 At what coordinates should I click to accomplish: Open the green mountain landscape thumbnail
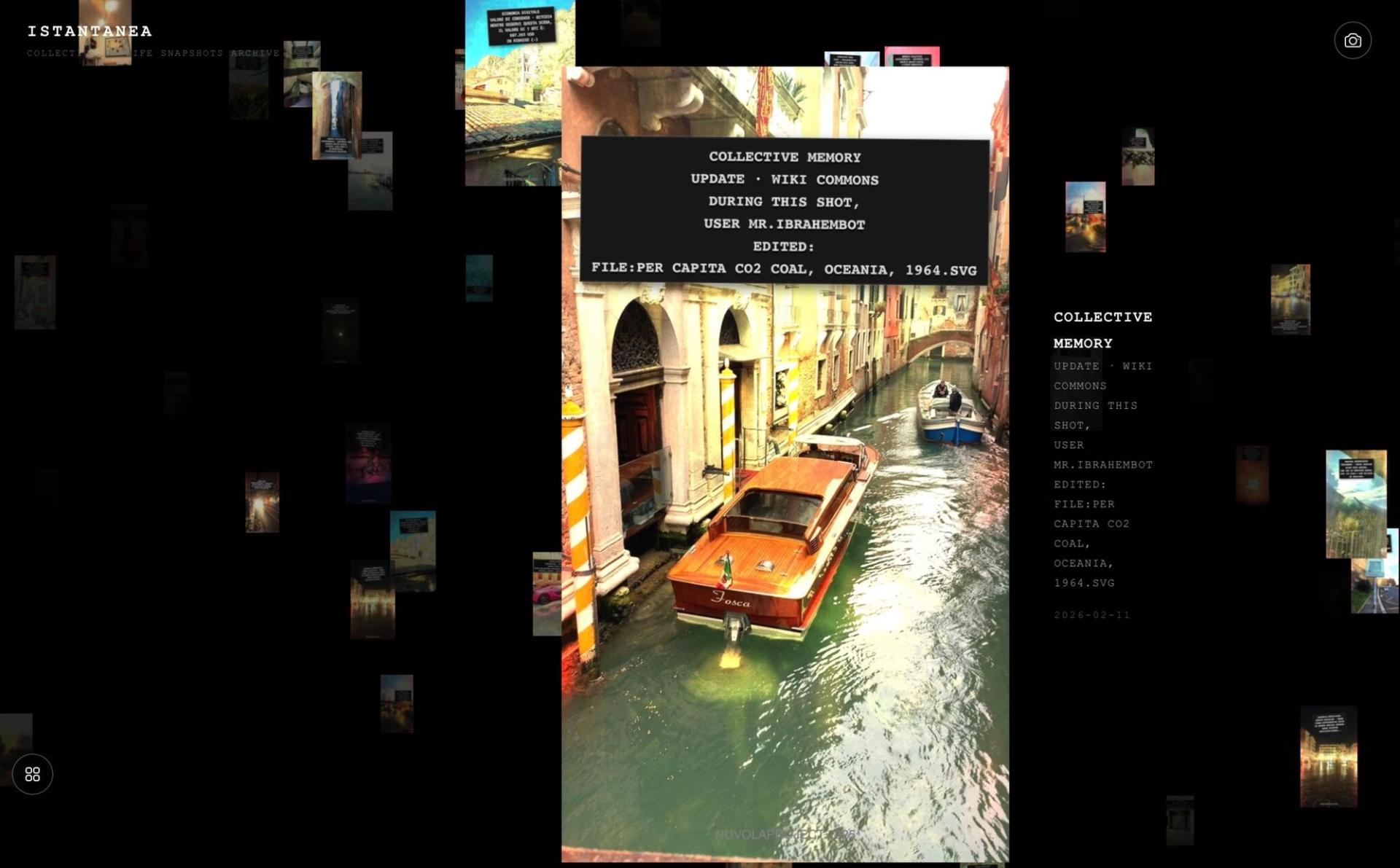point(1356,504)
